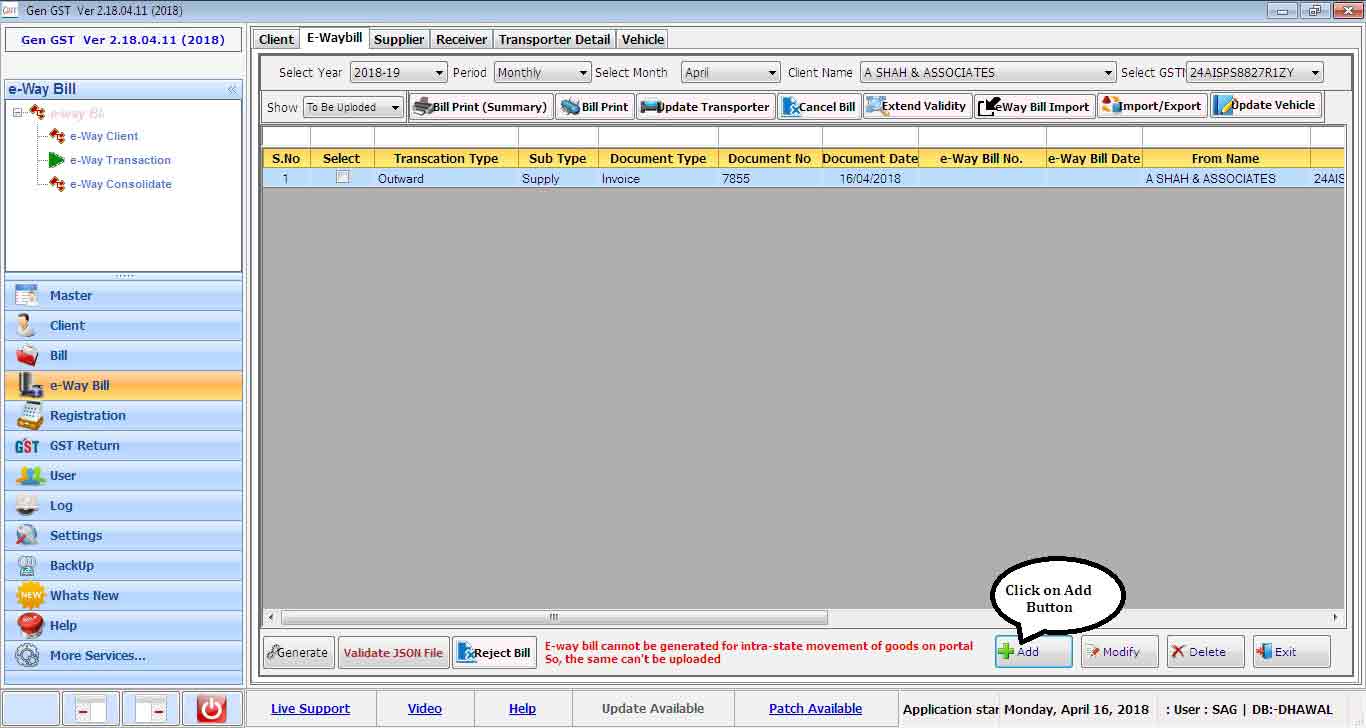
Task: Tick the checkbox for row 1
Action: (342, 177)
